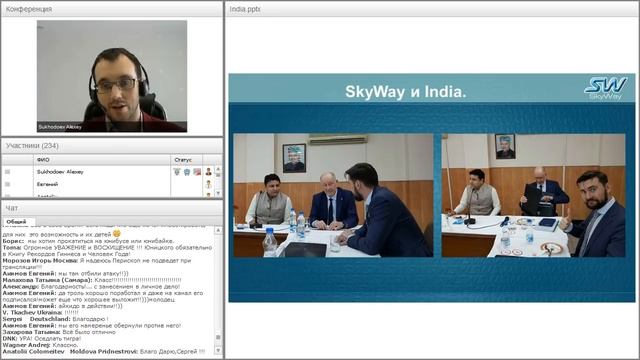Image resolution: width=640 pixels, height=360 pixels.
Task: Click Акимов Евгений's message 'айкидо в действии'
Action: click(x=62, y=306)
